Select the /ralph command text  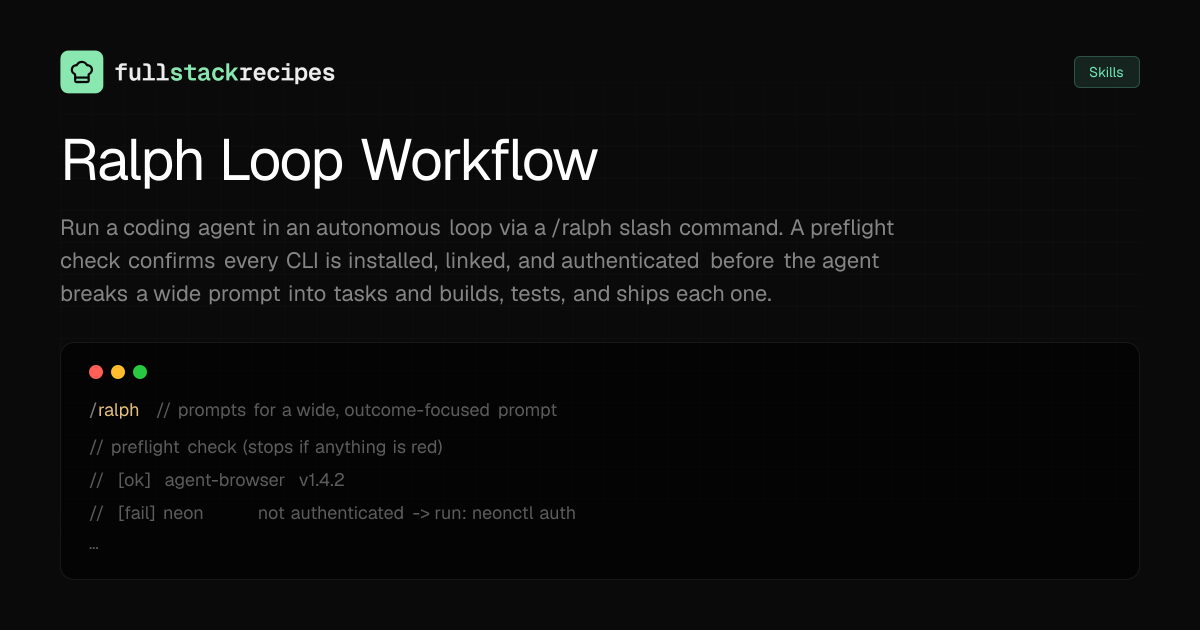pyautogui.click(x=115, y=410)
